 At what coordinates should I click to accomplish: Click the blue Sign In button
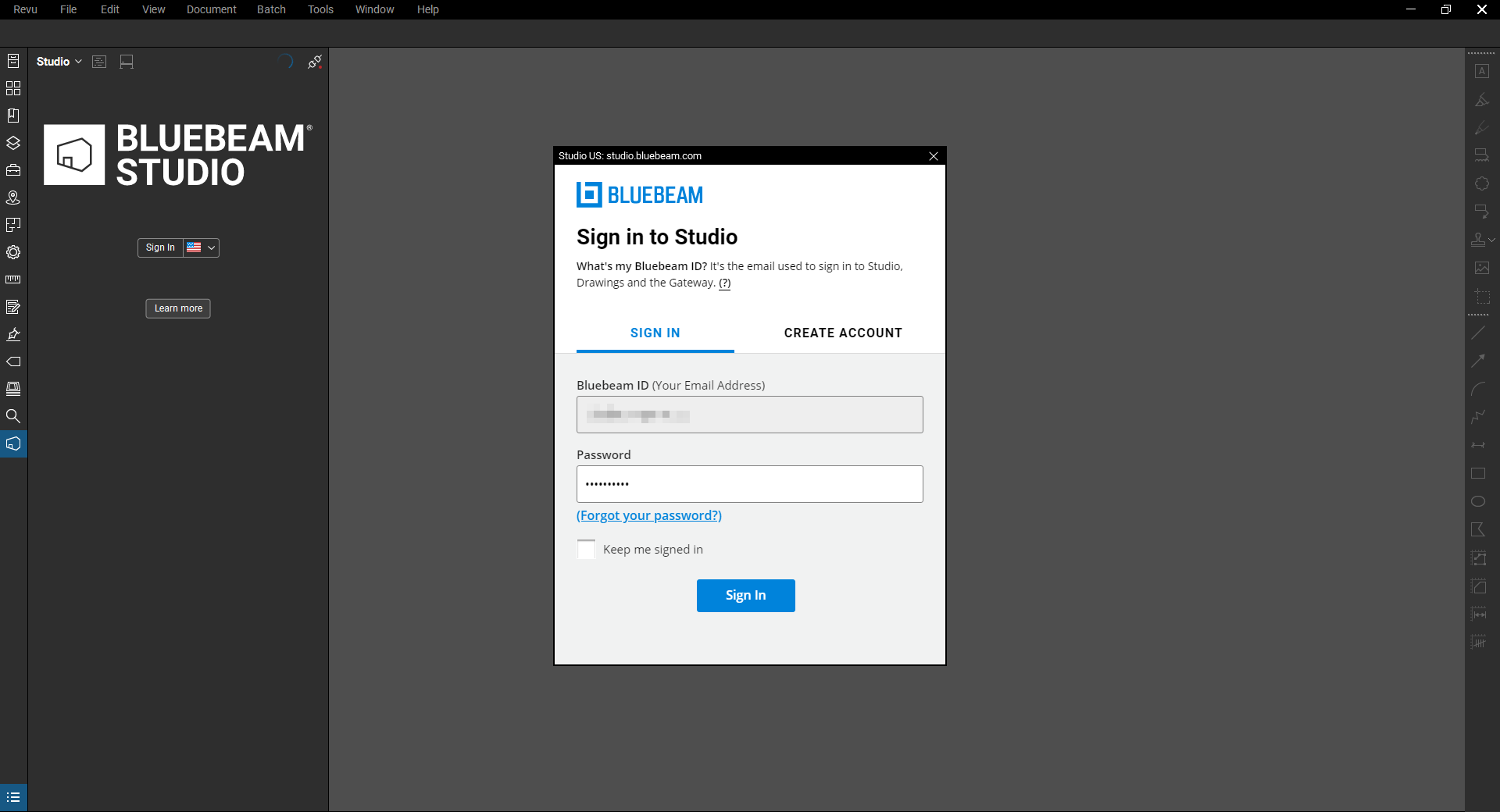pos(745,596)
